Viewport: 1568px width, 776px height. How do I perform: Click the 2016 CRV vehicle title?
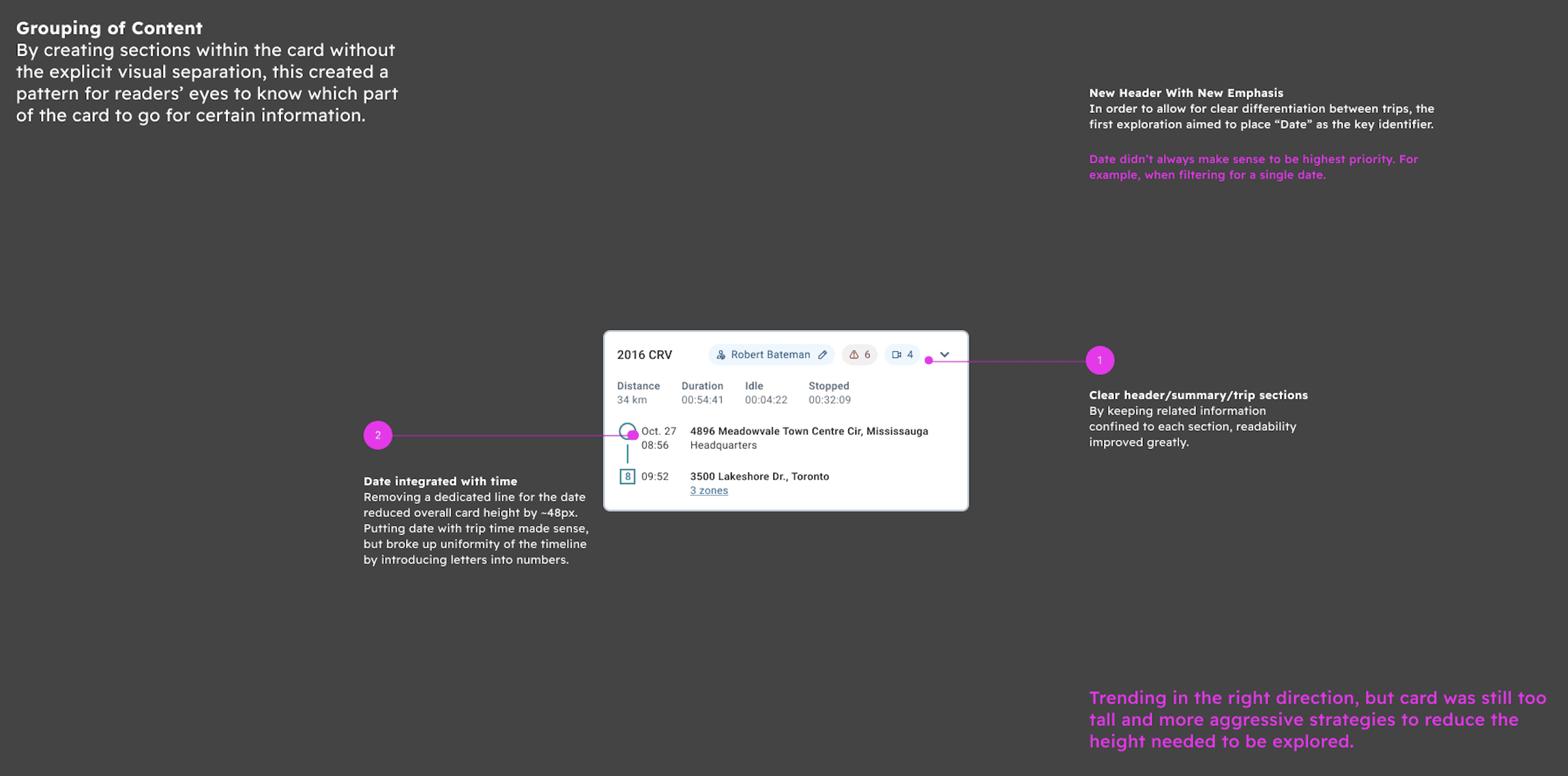(644, 355)
